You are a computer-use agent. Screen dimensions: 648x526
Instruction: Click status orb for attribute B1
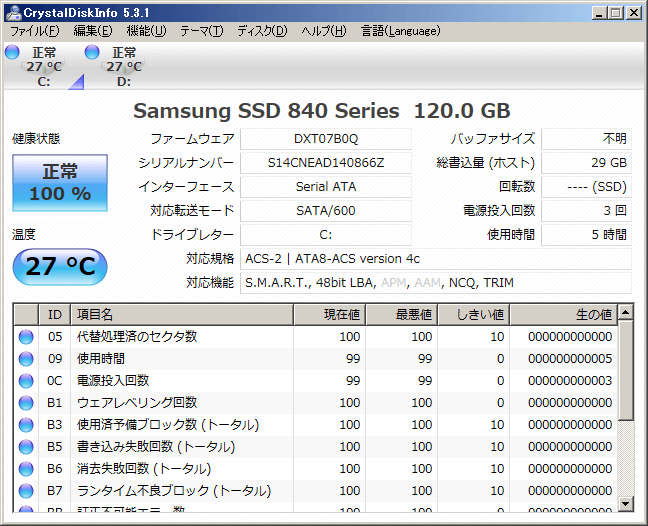point(26,403)
